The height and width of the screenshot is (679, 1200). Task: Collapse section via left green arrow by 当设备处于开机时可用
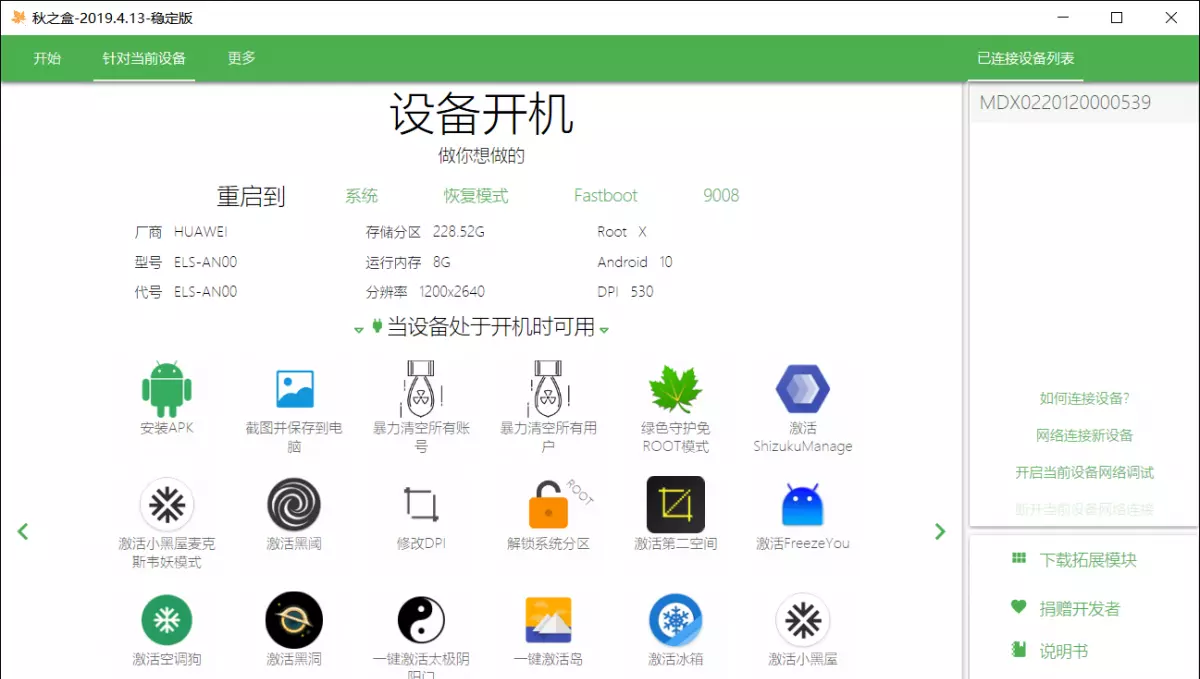pyautogui.click(x=359, y=329)
